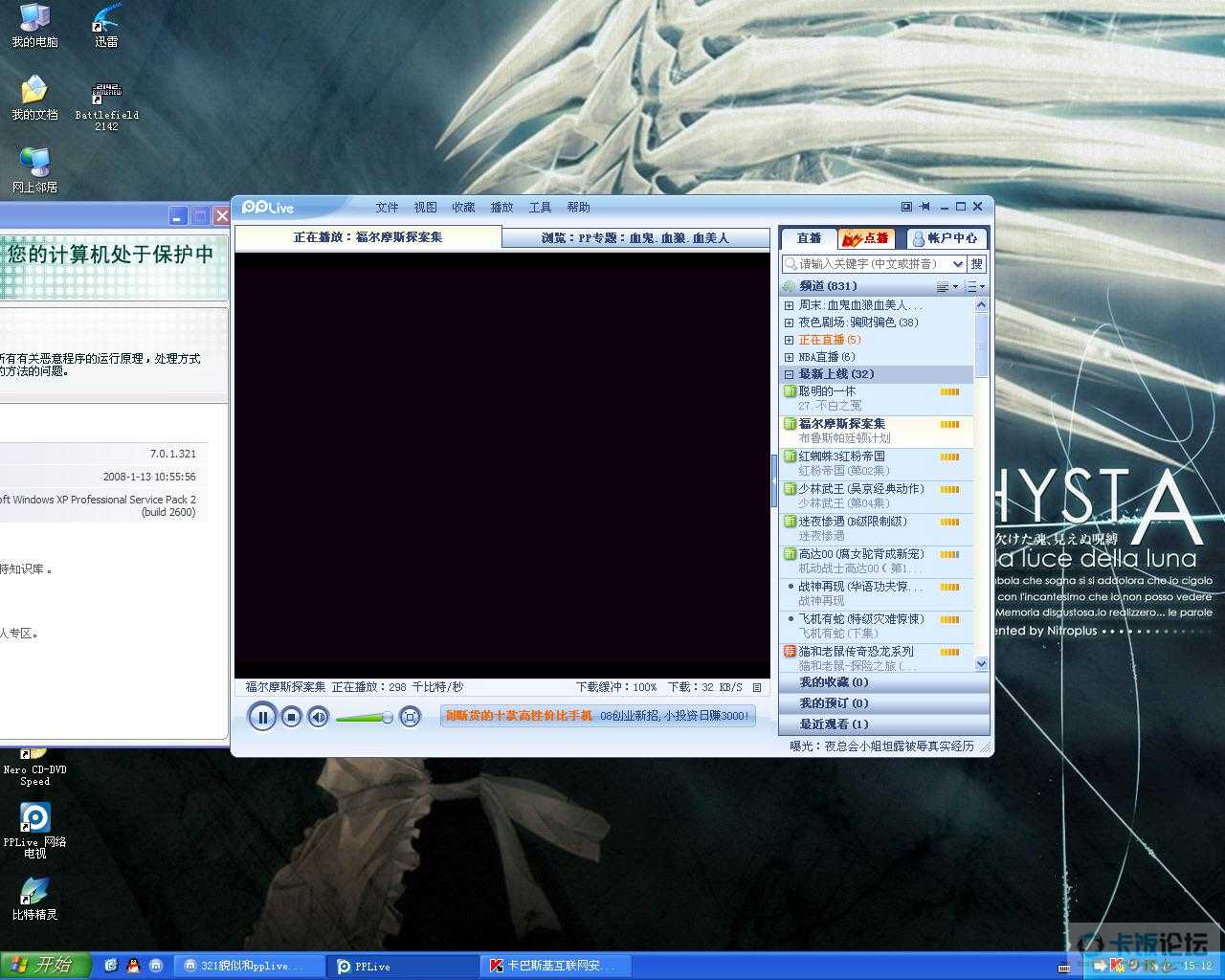Open the 视图 menu

426,207
